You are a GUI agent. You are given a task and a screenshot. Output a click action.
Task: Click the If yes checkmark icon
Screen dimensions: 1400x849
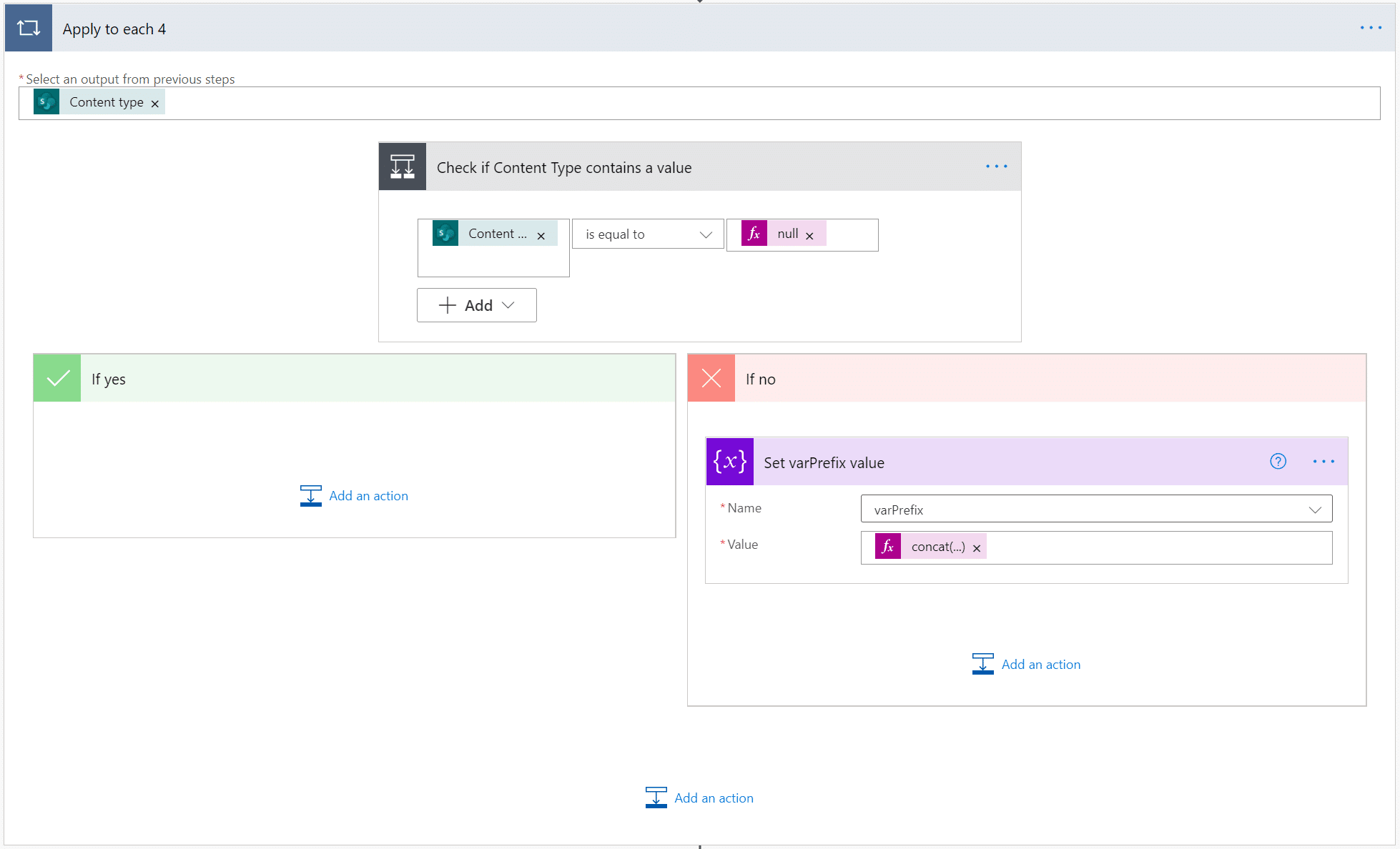pyautogui.click(x=57, y=378)
